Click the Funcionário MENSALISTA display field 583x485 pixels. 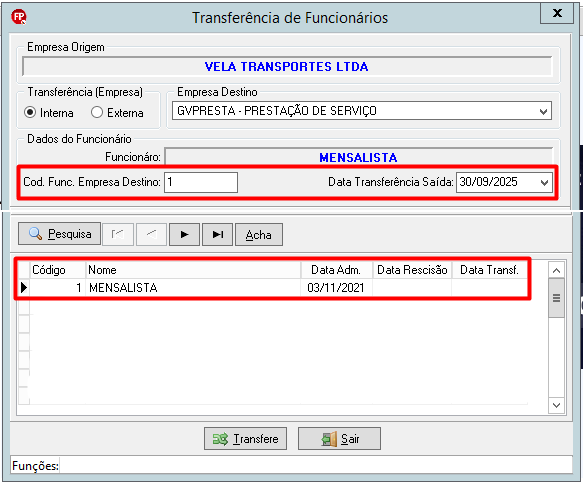[359, 157]
